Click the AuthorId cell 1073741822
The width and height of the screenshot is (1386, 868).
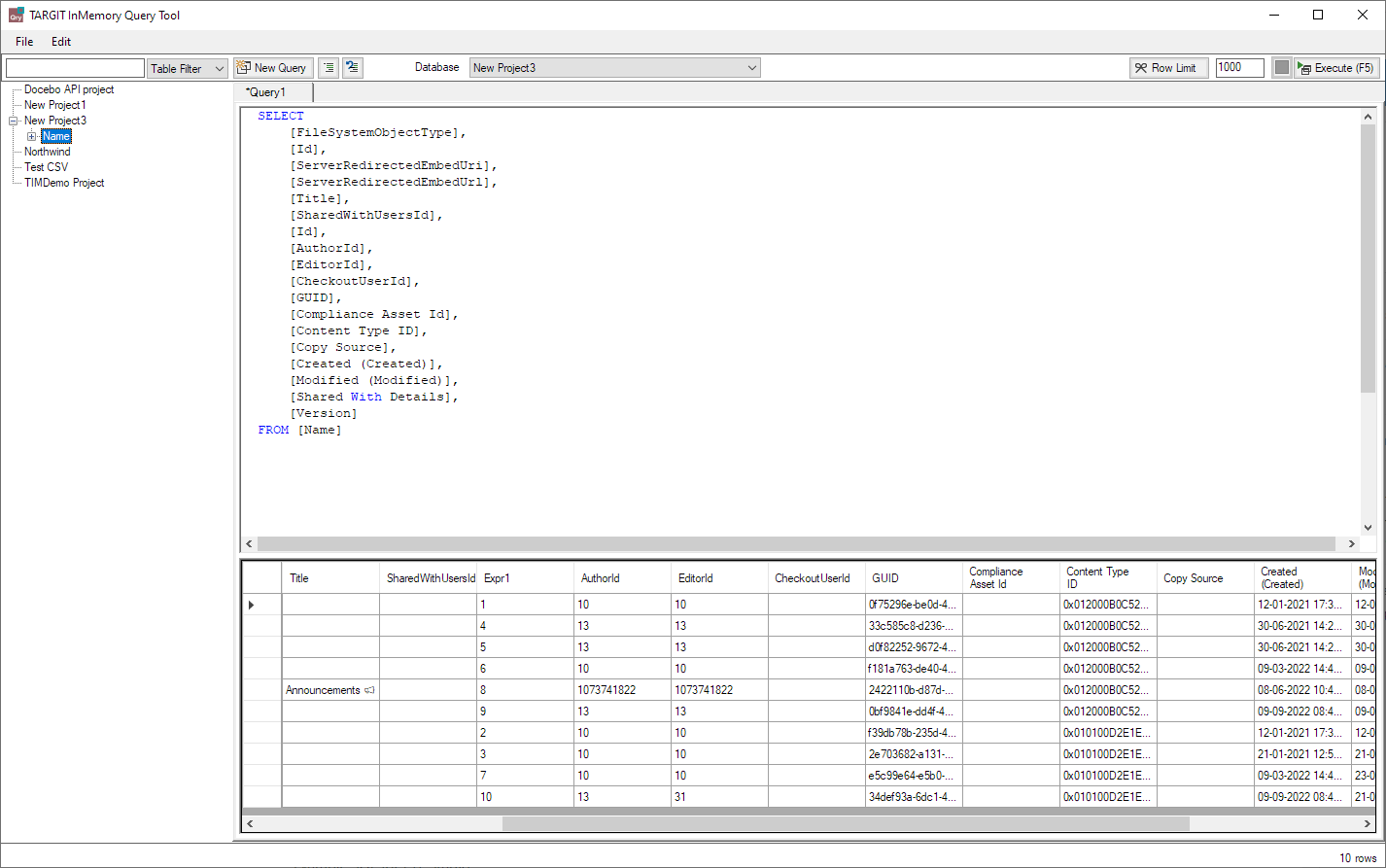click(622, 690)
